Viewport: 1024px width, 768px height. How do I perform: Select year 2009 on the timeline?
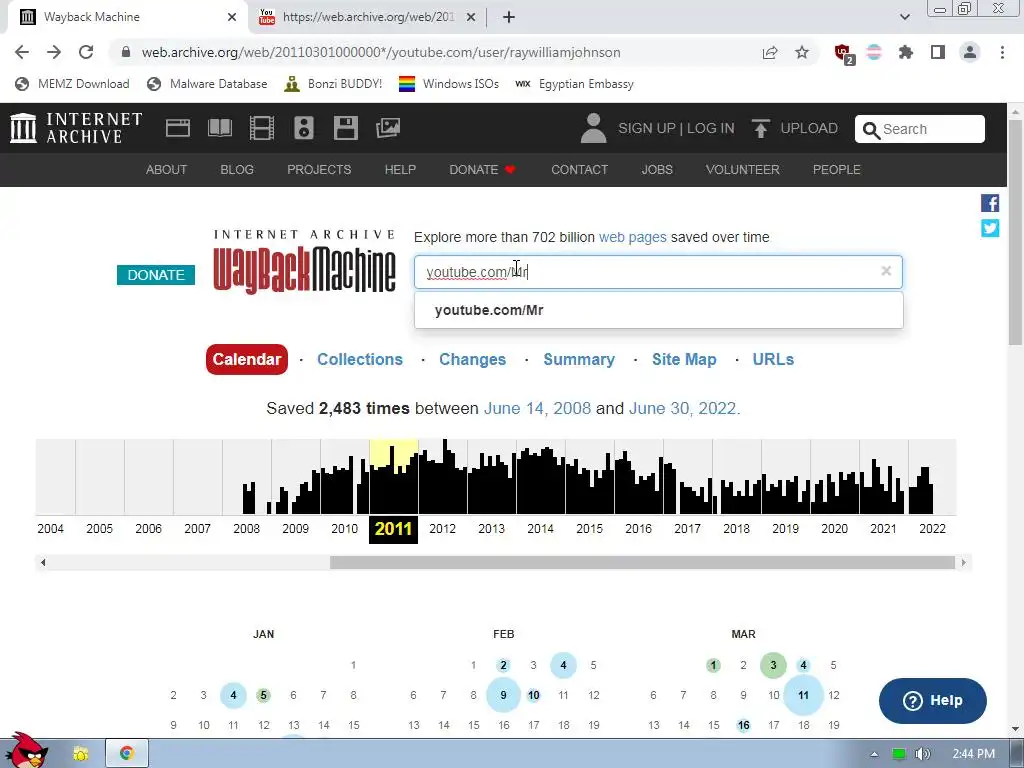(x=296, y=528)
